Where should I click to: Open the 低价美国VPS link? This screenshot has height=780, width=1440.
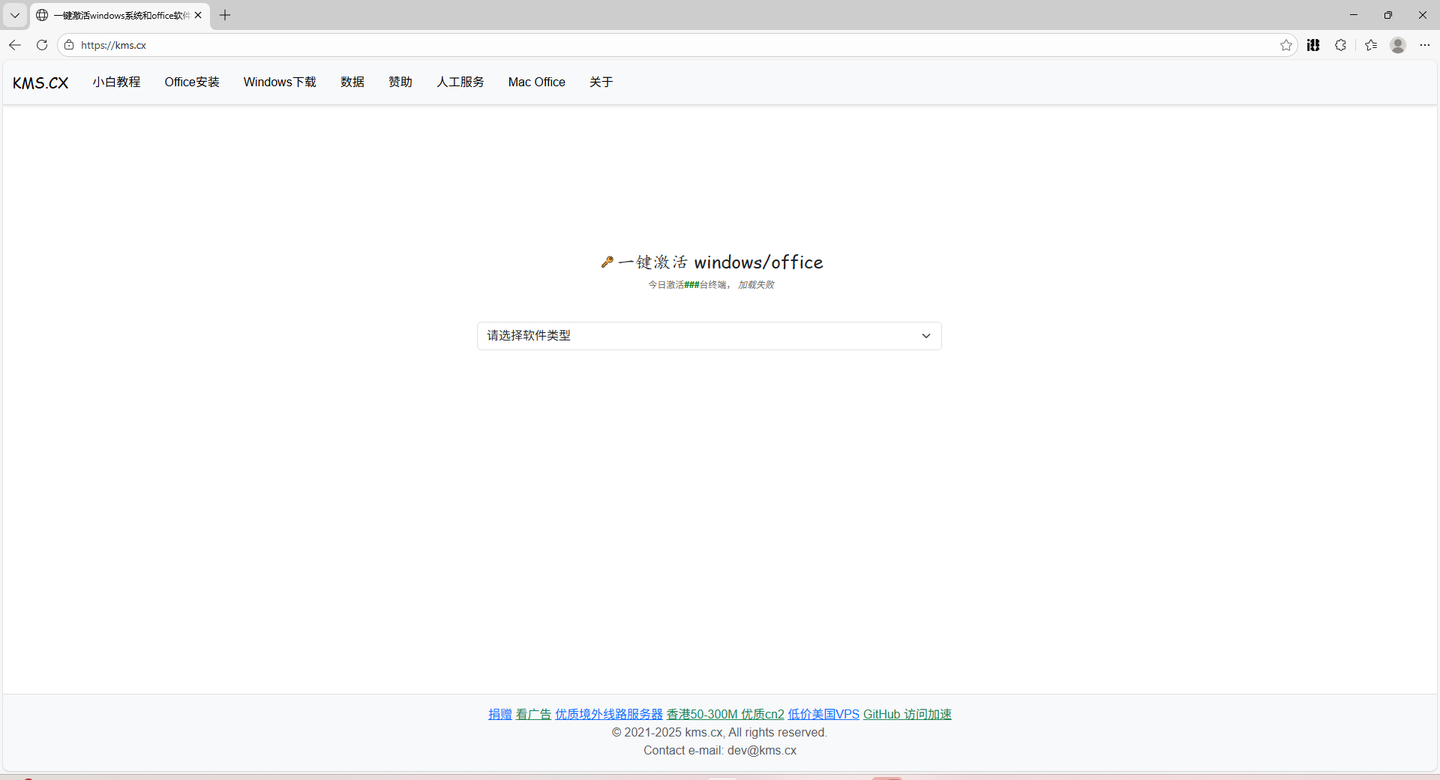pyautogui.click(x=824, y=714)
